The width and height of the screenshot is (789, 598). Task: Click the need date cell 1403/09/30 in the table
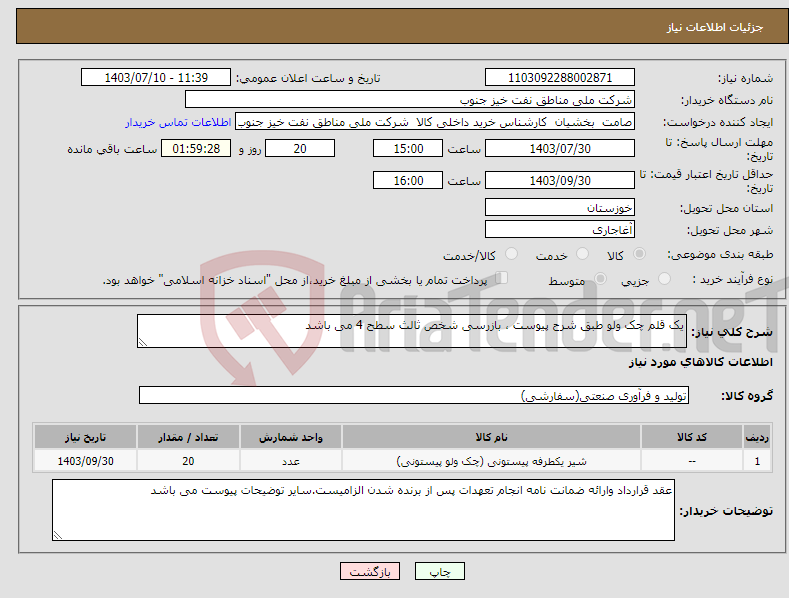point(85,461)
